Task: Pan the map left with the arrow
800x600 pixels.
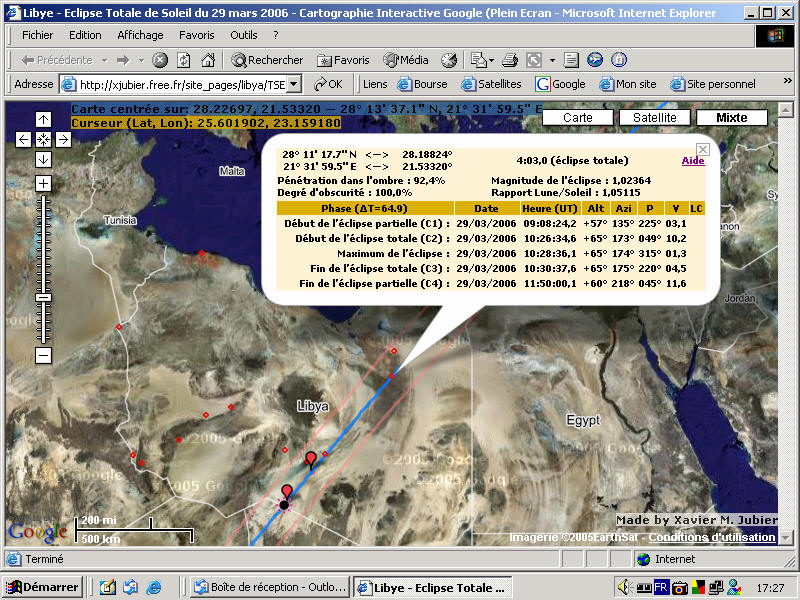Action: pos(23,139)
